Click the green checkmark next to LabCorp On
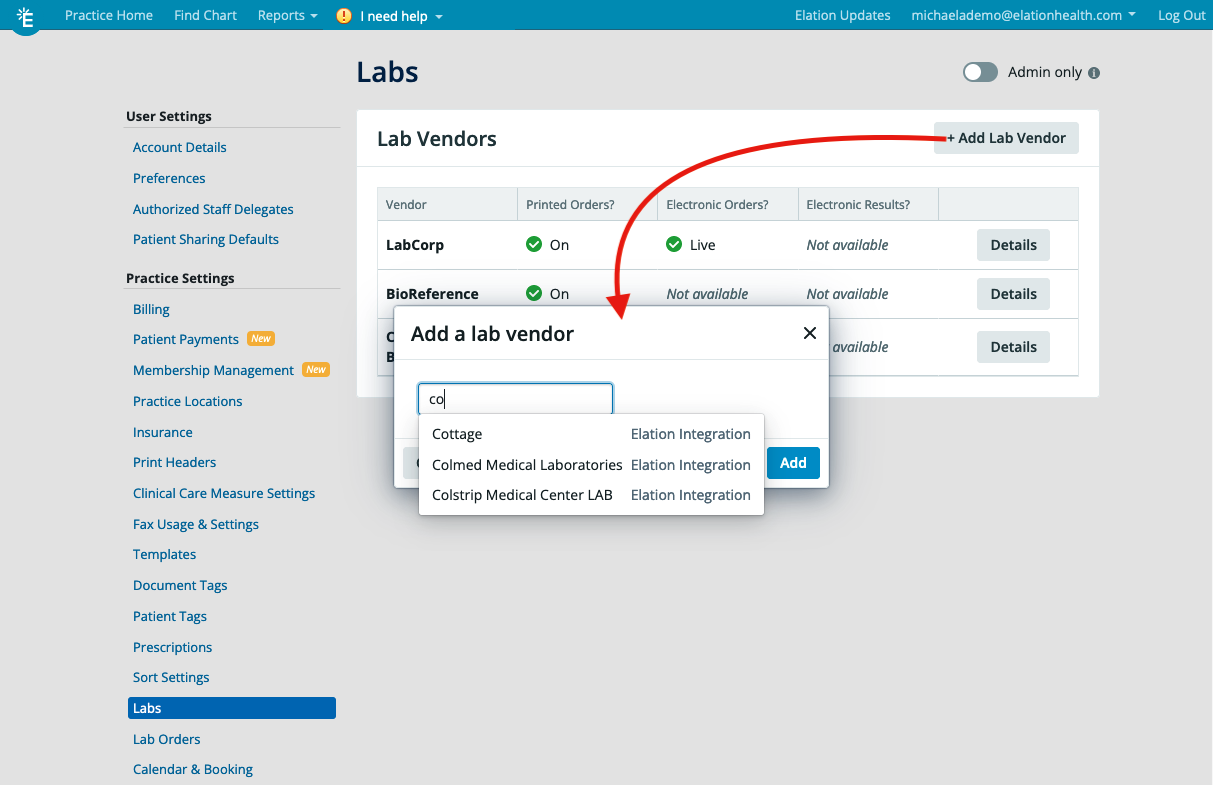Image resolution: width=1213 pixels, height=785 pixels. click(x=534, y=244)
